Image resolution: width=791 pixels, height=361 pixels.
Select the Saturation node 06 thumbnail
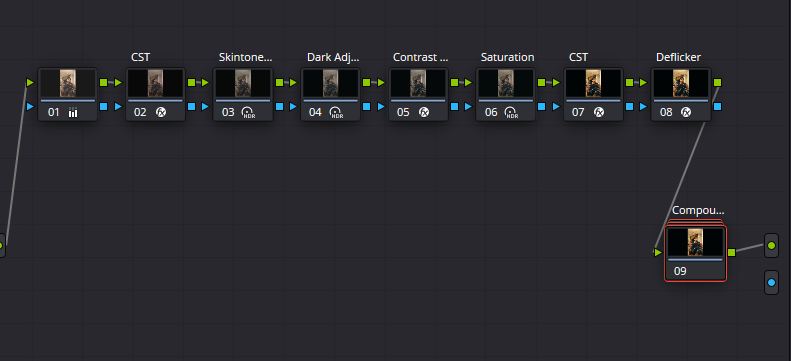(505, 83)
